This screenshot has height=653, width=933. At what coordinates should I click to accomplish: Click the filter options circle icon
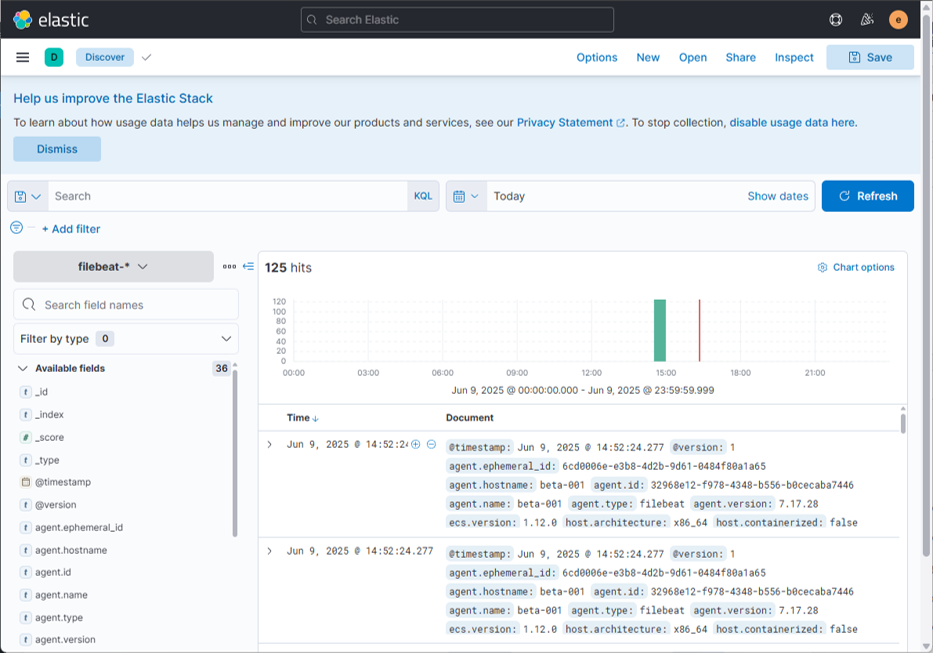click(17, 227)
